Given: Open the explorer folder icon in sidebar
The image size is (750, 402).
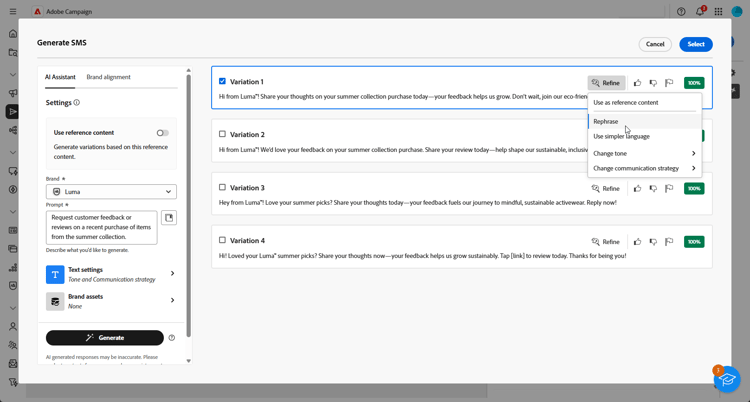Looking at the screenshot, I should (x=13, y=53).
